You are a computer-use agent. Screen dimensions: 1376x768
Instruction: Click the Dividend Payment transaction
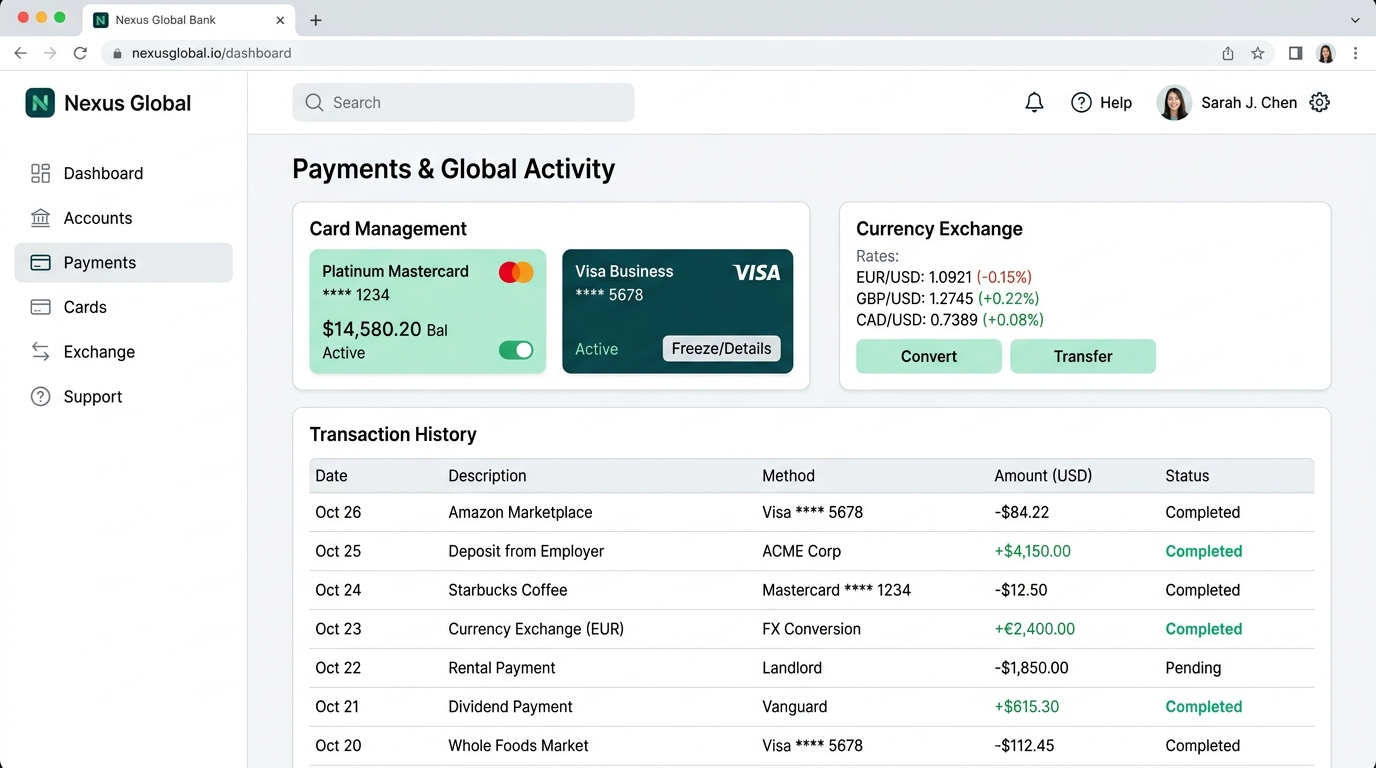[x=812, y=707]
